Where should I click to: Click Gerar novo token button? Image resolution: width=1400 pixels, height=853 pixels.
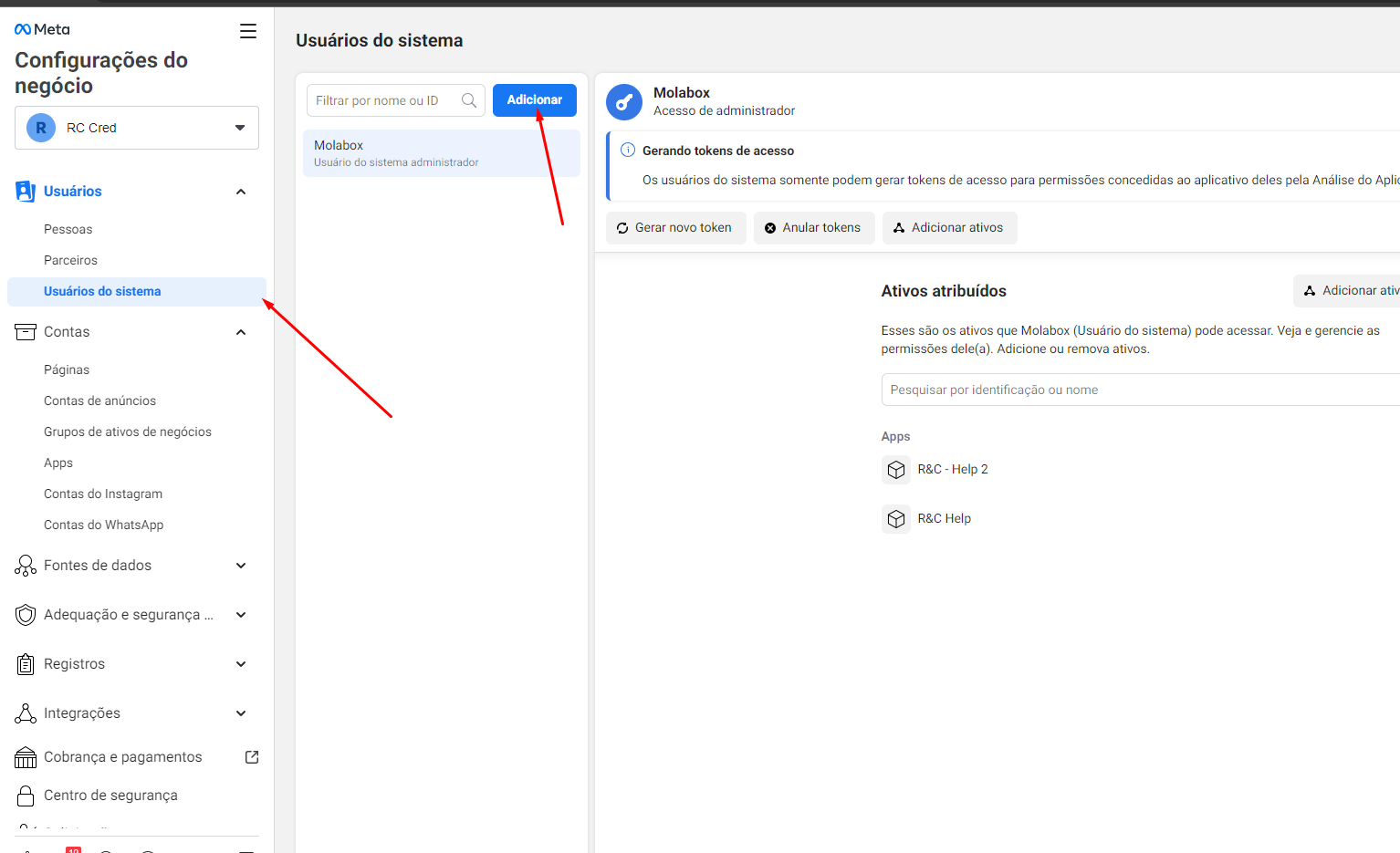click(676, 228)
